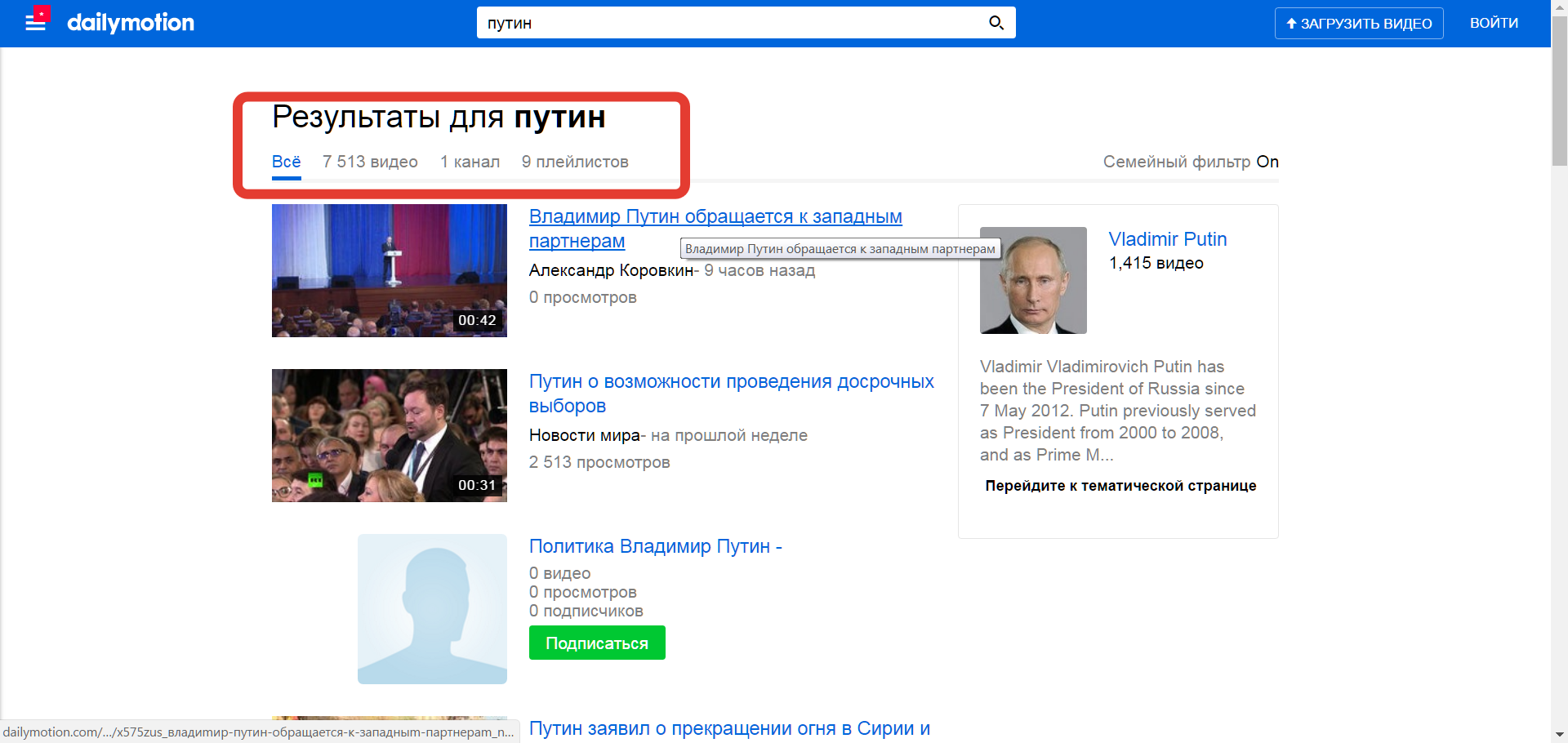
Task: Open the 00:31 video thumbnail
Action: [x=389, y=435]
